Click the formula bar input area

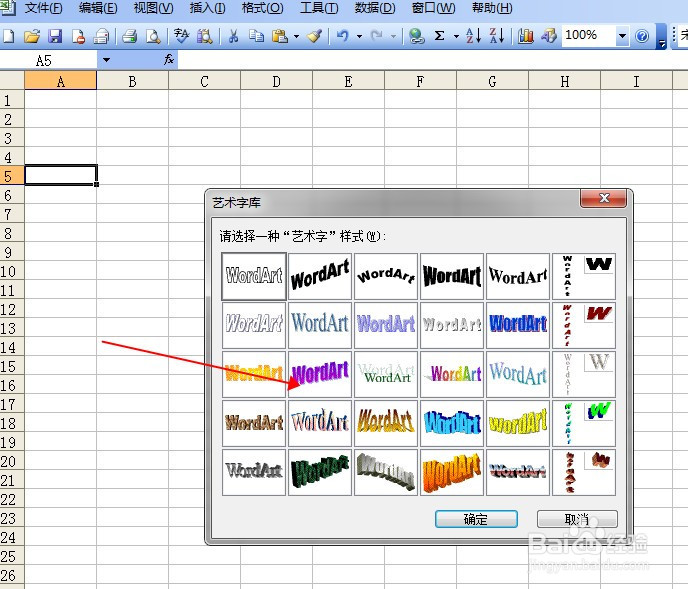[432, 60]
